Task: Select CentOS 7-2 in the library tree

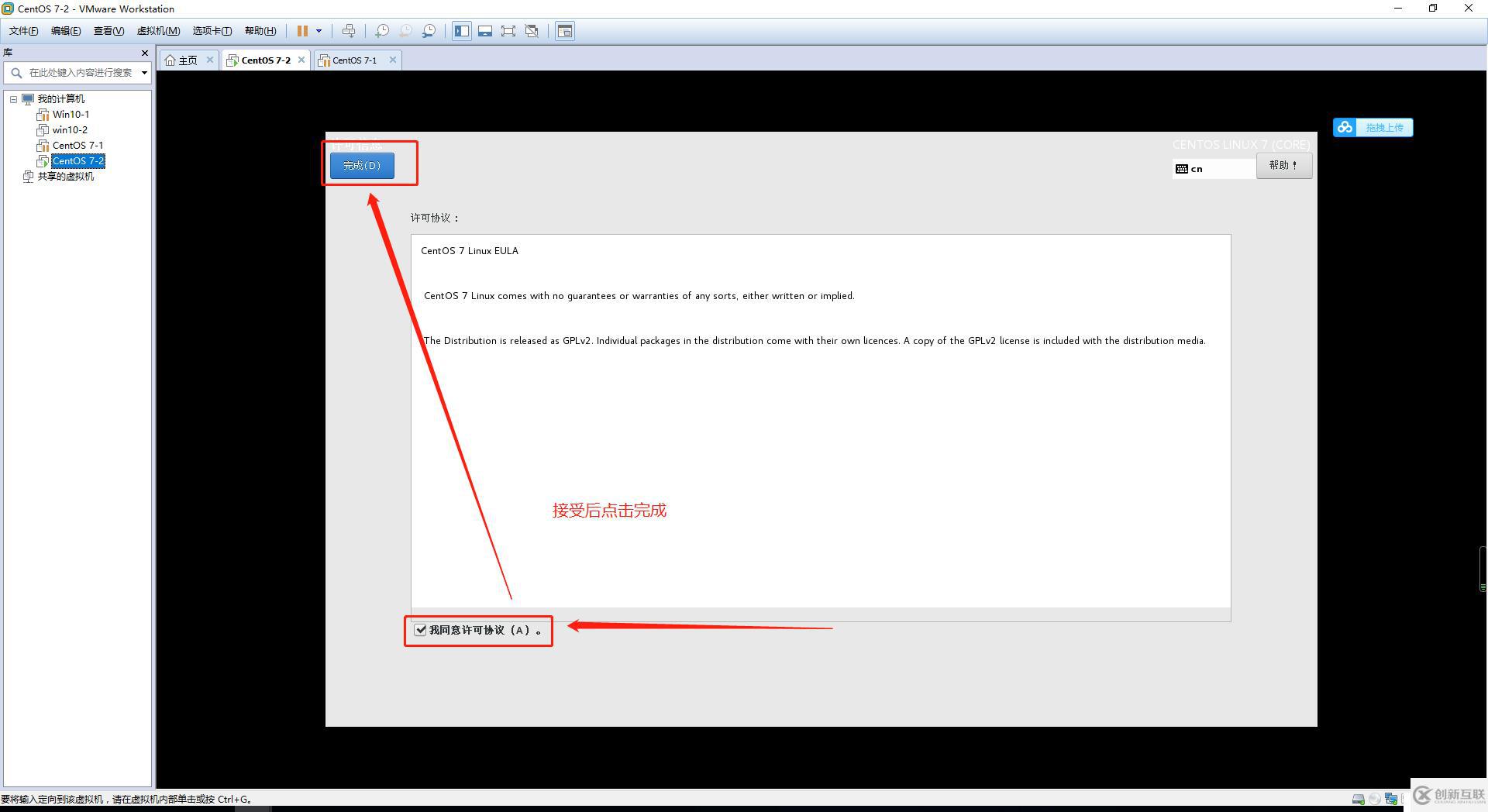Action: click(x=78, y=161)
